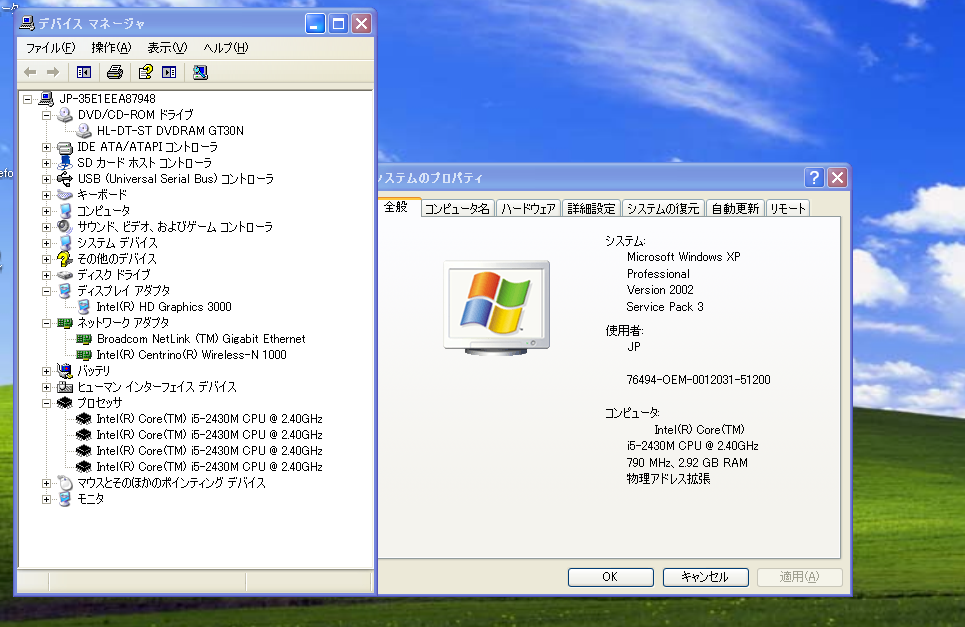Select the ネットワーク アダプタ card icon
This screenshot has height=627, width=965.
click(x=65, y=323)
